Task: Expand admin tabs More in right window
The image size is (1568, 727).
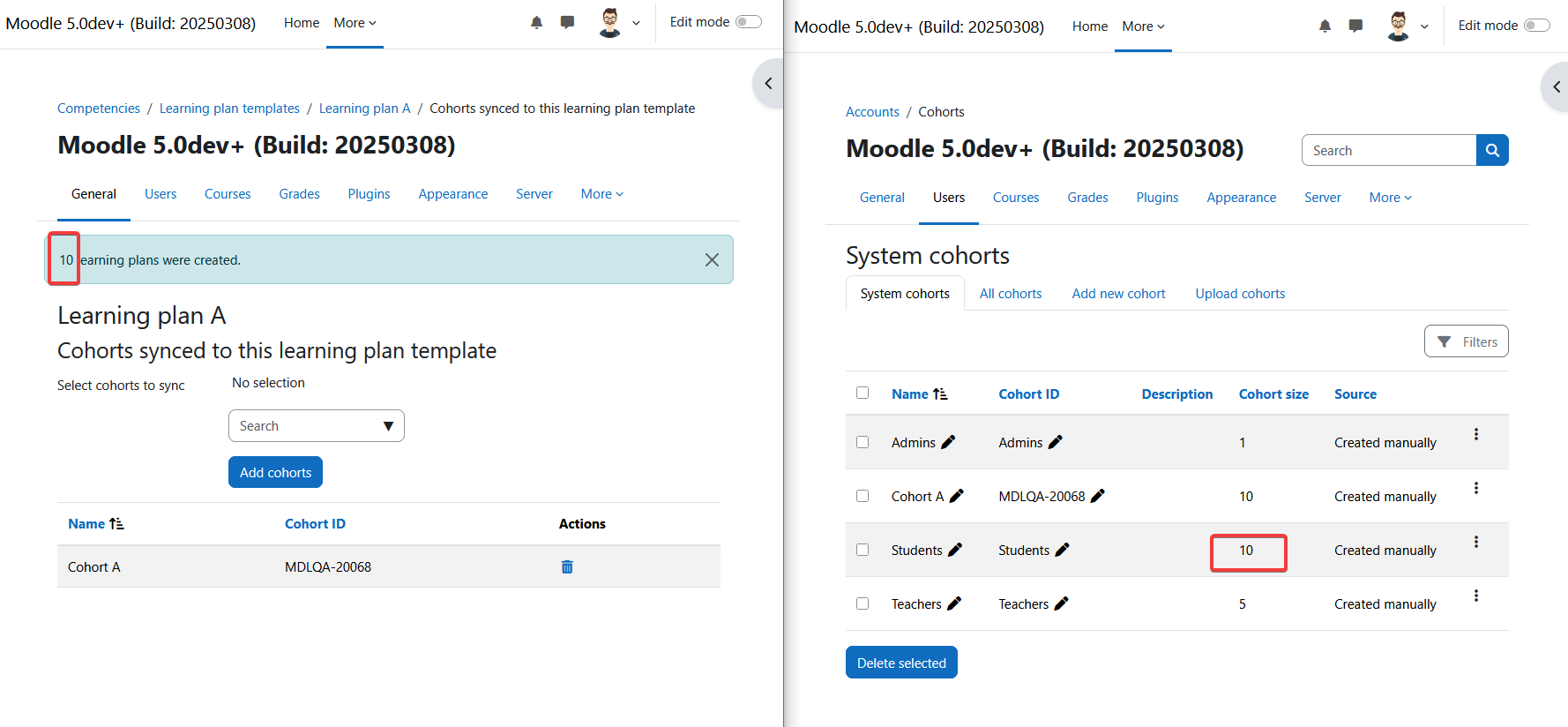Action: click(1391, 198)
